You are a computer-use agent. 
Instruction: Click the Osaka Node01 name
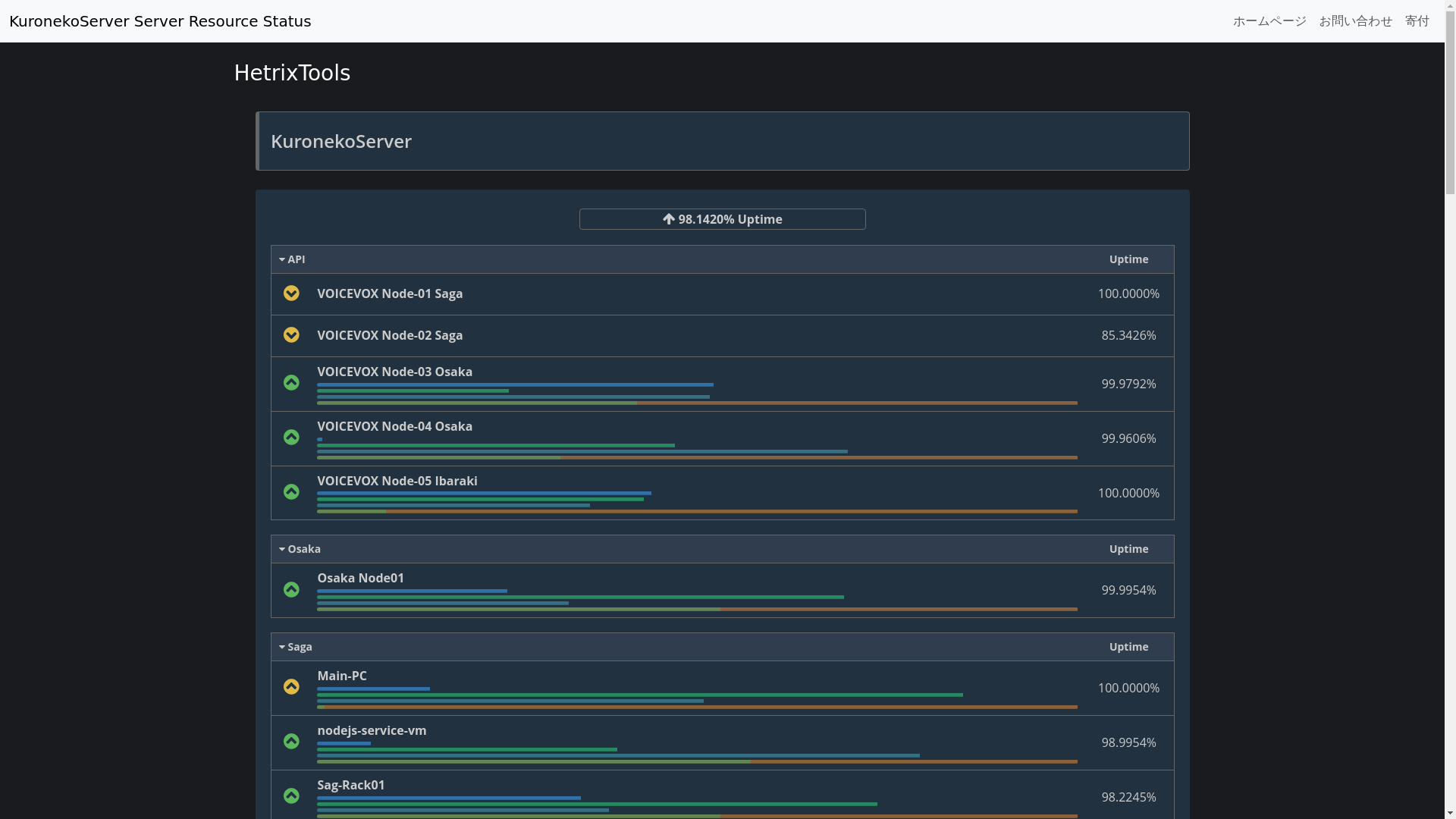[361, 578]
